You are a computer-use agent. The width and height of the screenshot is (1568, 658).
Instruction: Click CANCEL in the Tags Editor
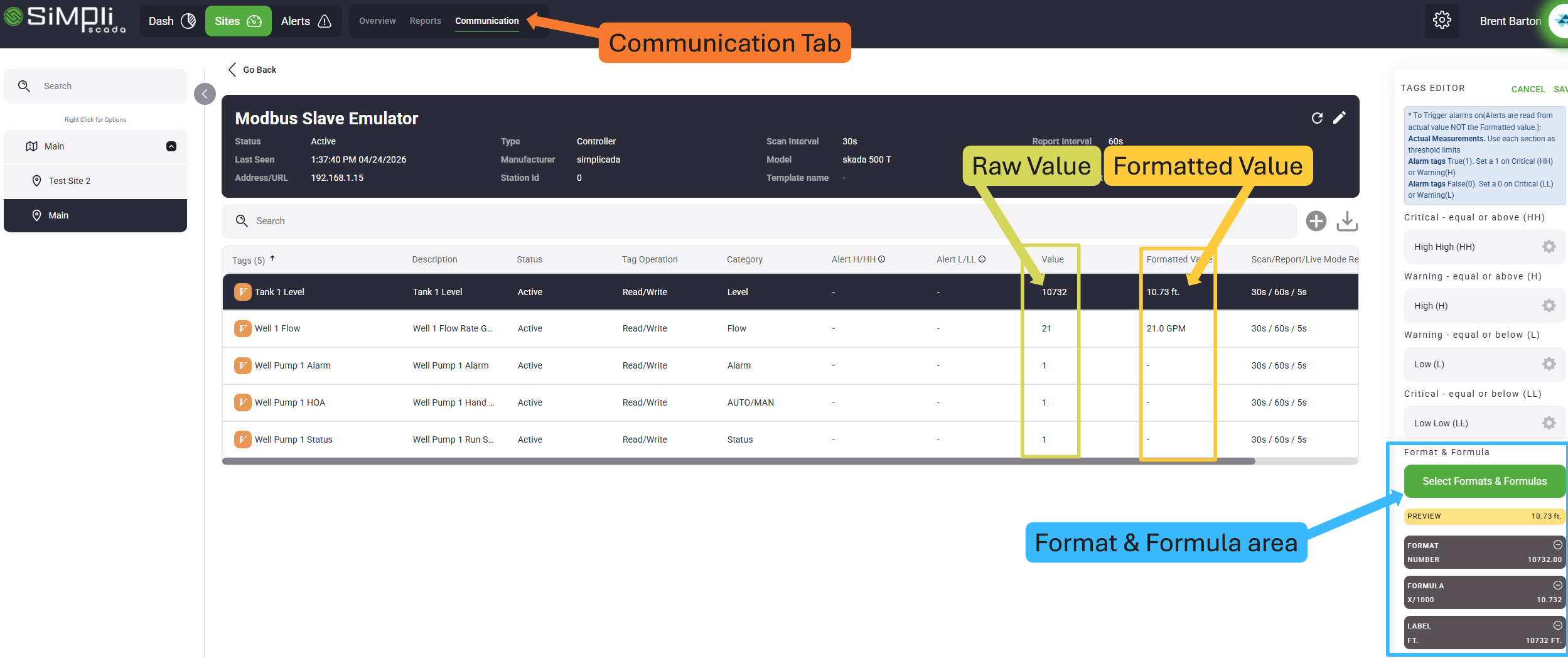pos(1528,89)
